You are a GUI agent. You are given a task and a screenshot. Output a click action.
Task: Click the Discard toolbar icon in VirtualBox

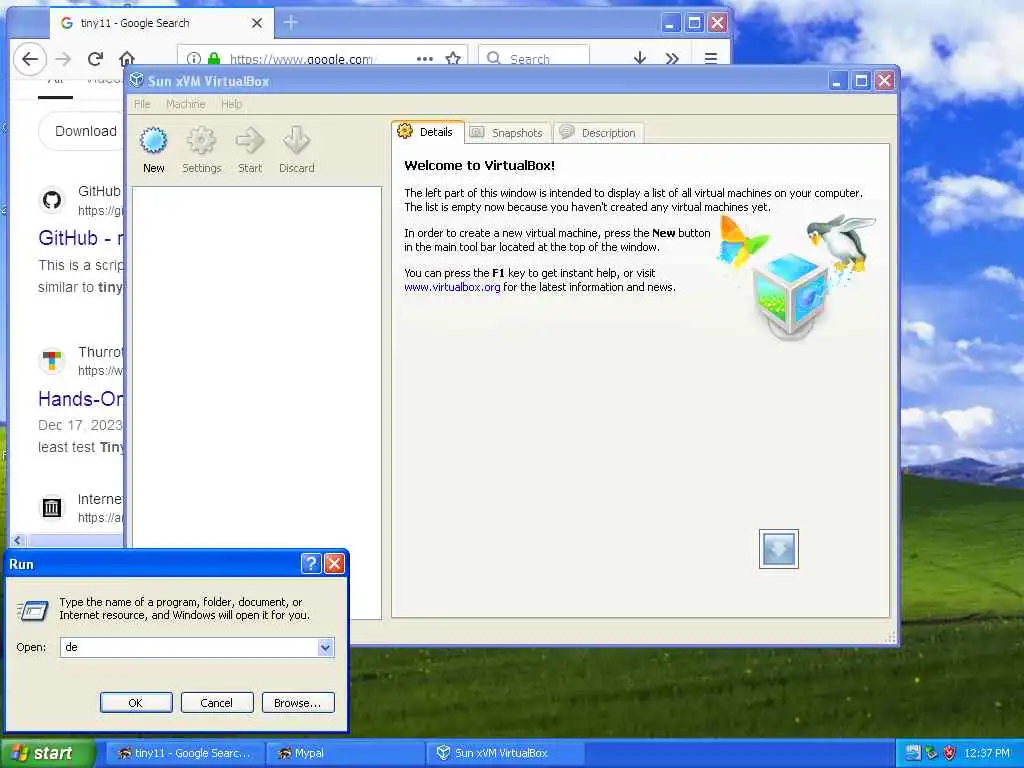click(296, 140)
